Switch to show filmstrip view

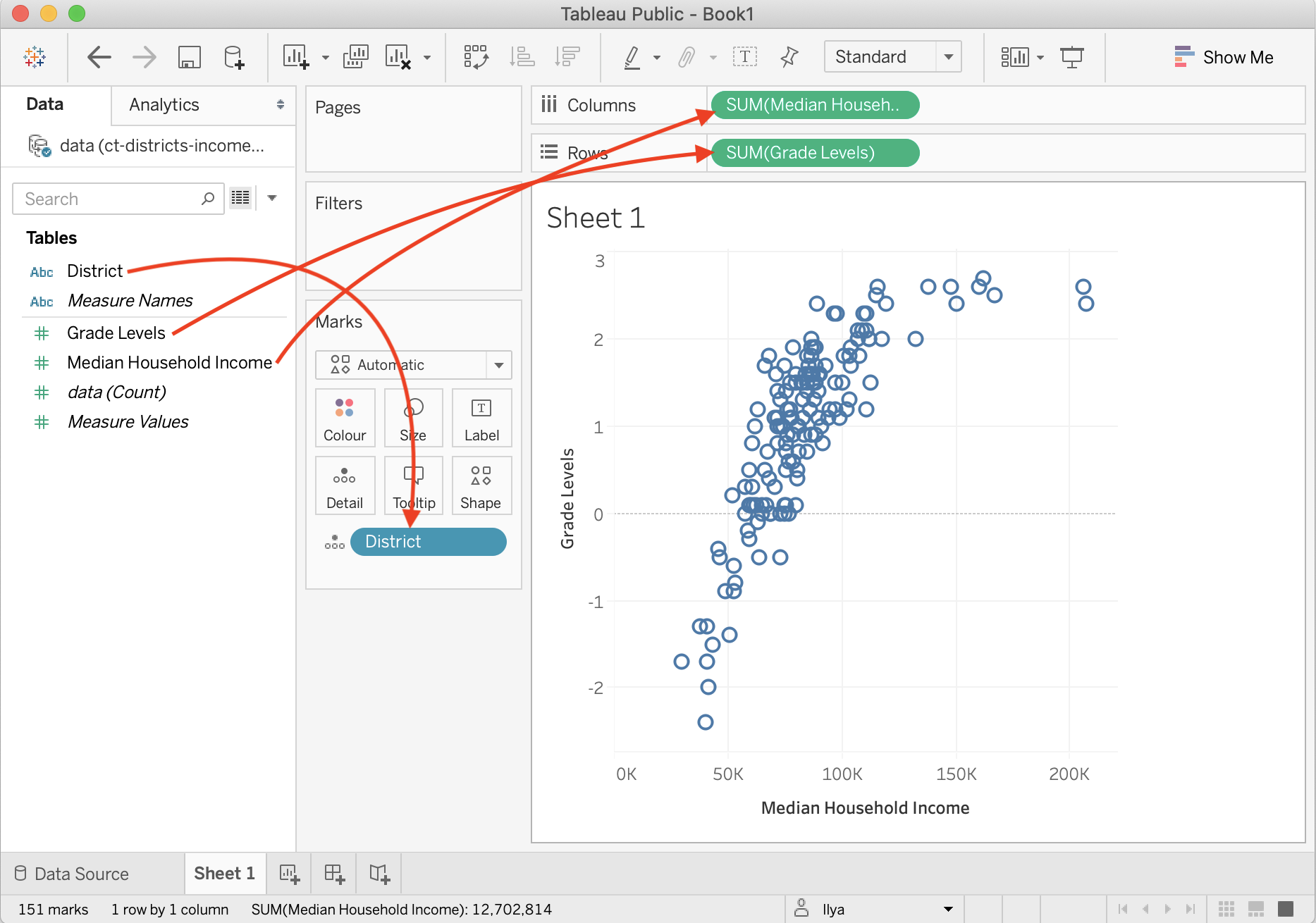[x=1256, y=909]
